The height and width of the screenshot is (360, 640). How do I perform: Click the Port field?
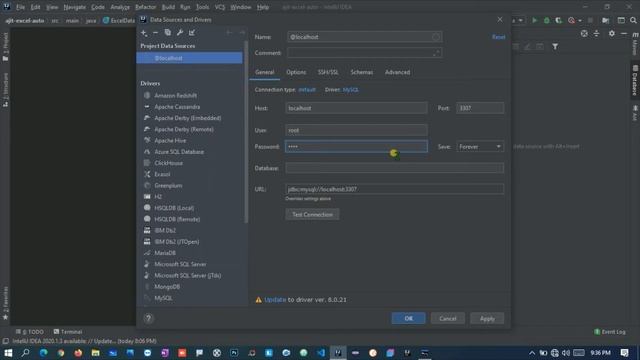coord(480,108)
